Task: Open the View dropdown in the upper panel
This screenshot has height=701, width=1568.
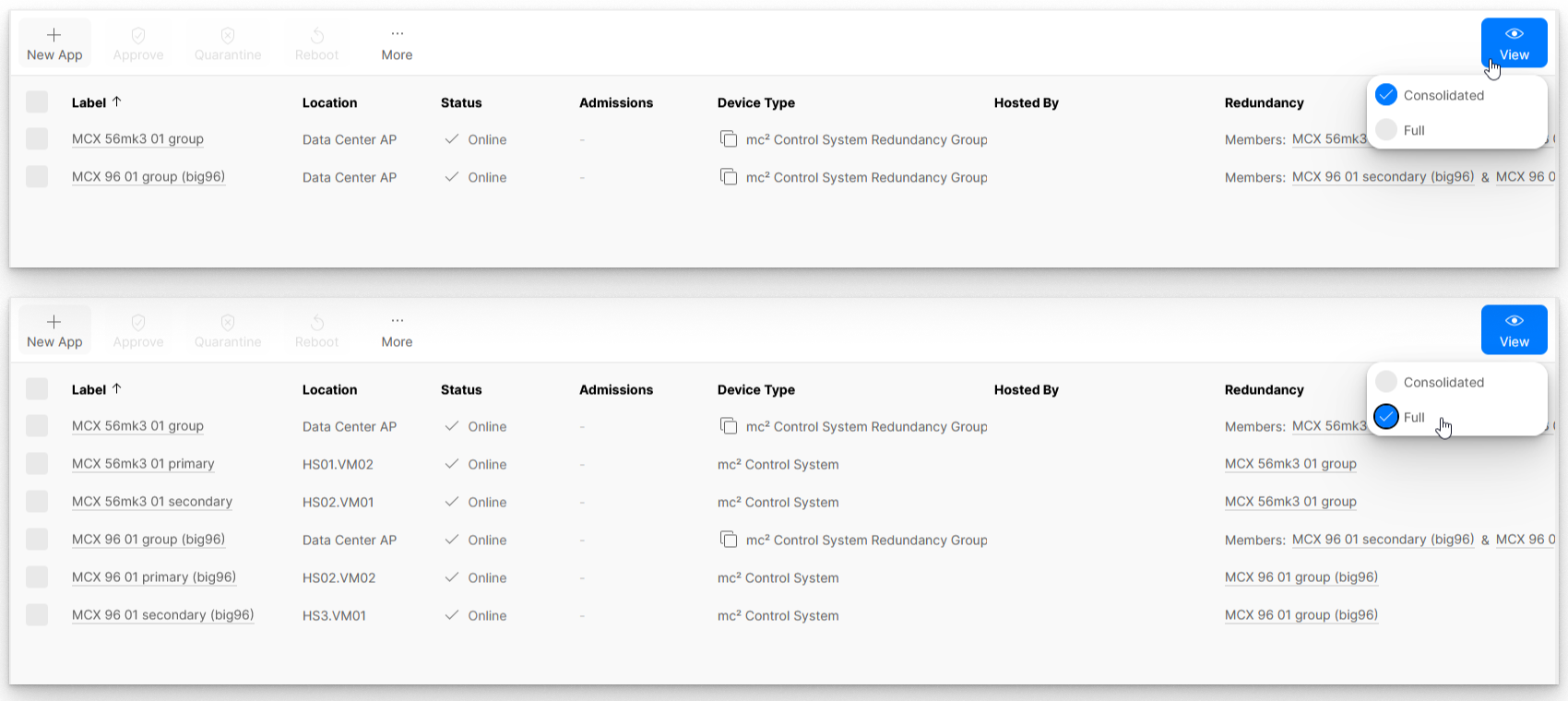Action: [1514, 43]
